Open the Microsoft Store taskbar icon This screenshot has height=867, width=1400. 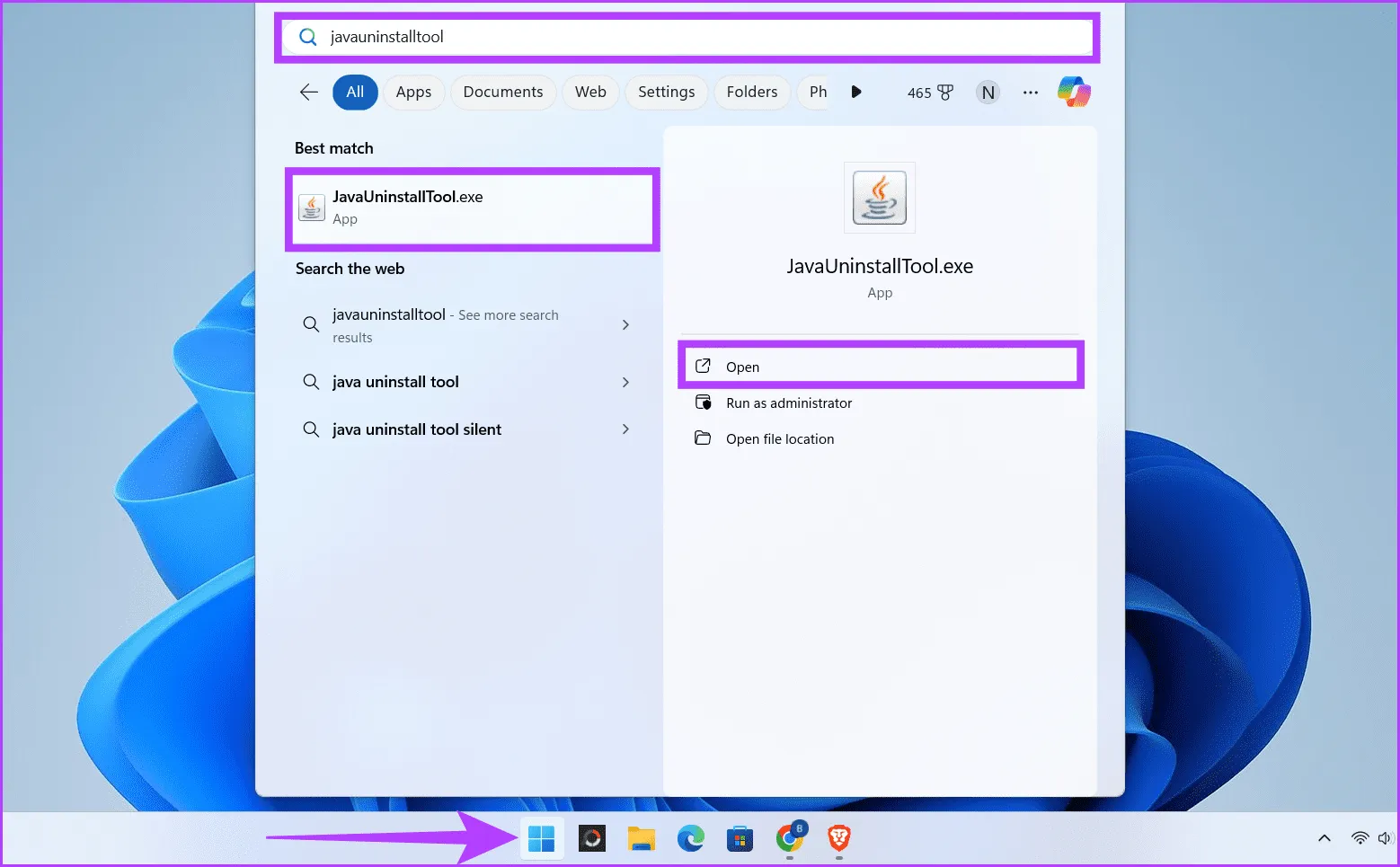[x=739, y=838]
